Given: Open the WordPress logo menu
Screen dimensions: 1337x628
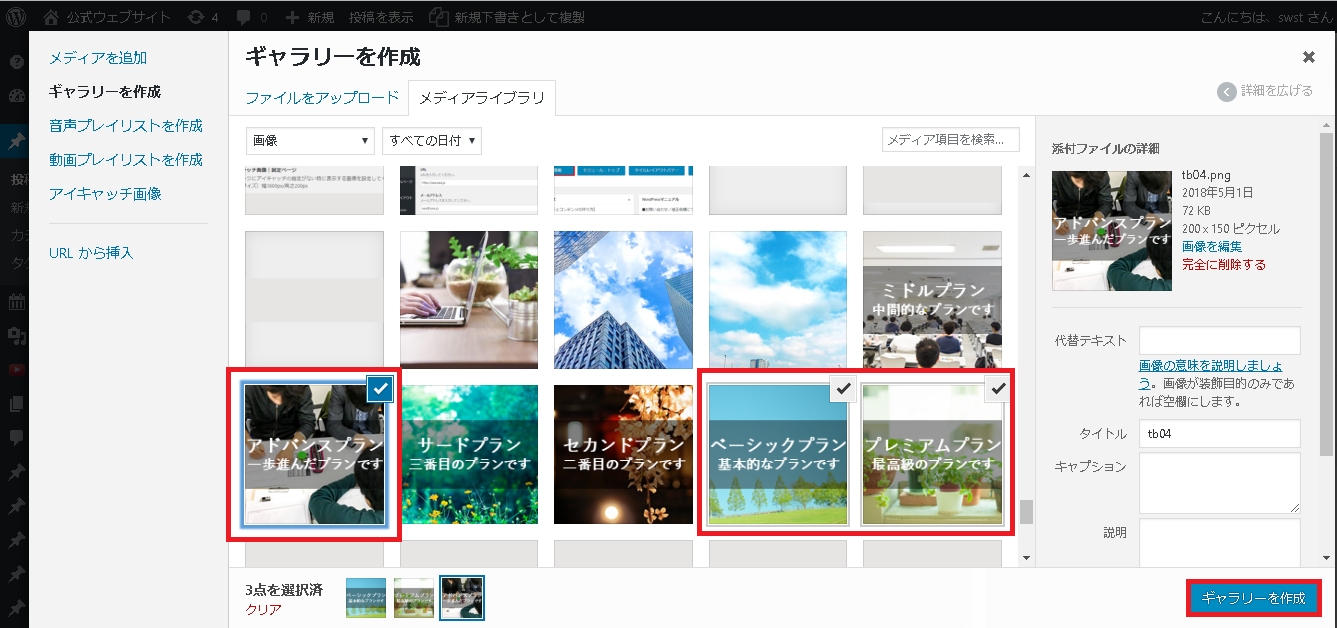Looking at the screenshot, I should (16, 17).
